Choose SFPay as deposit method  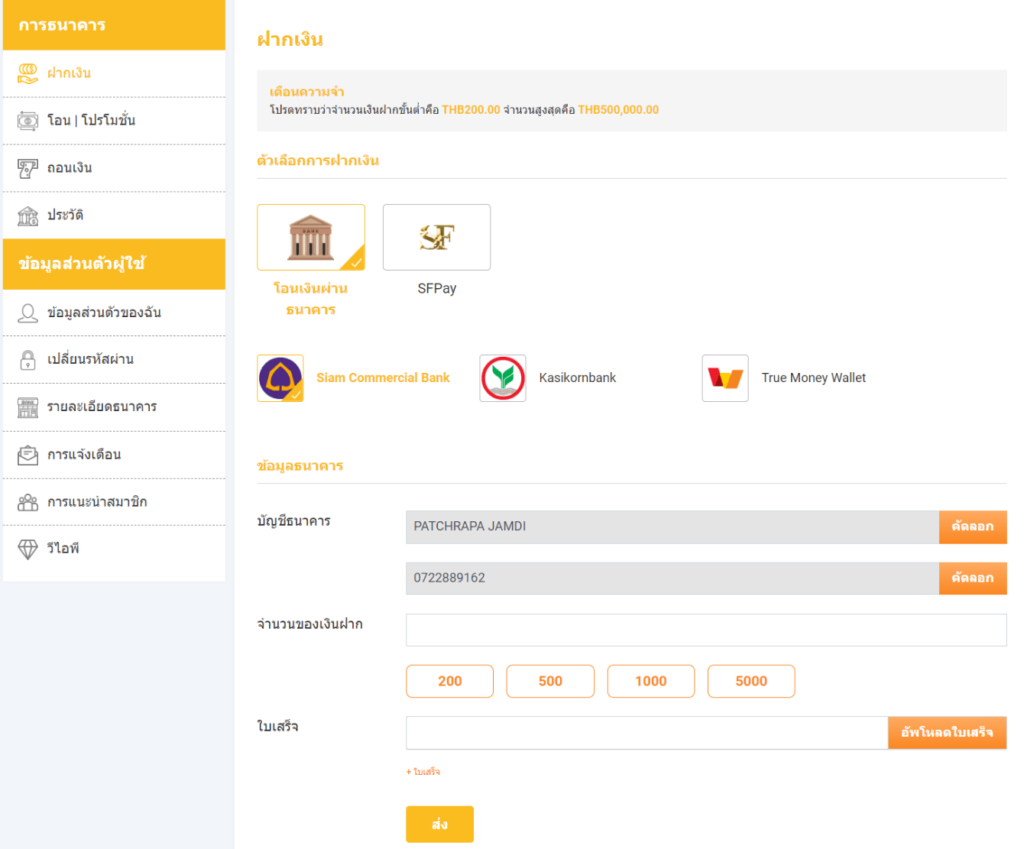[x=437, y=238]
